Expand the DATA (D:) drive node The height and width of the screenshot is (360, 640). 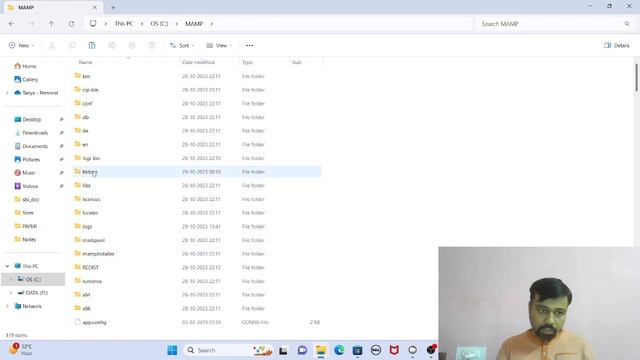click(x=11, y=293)
